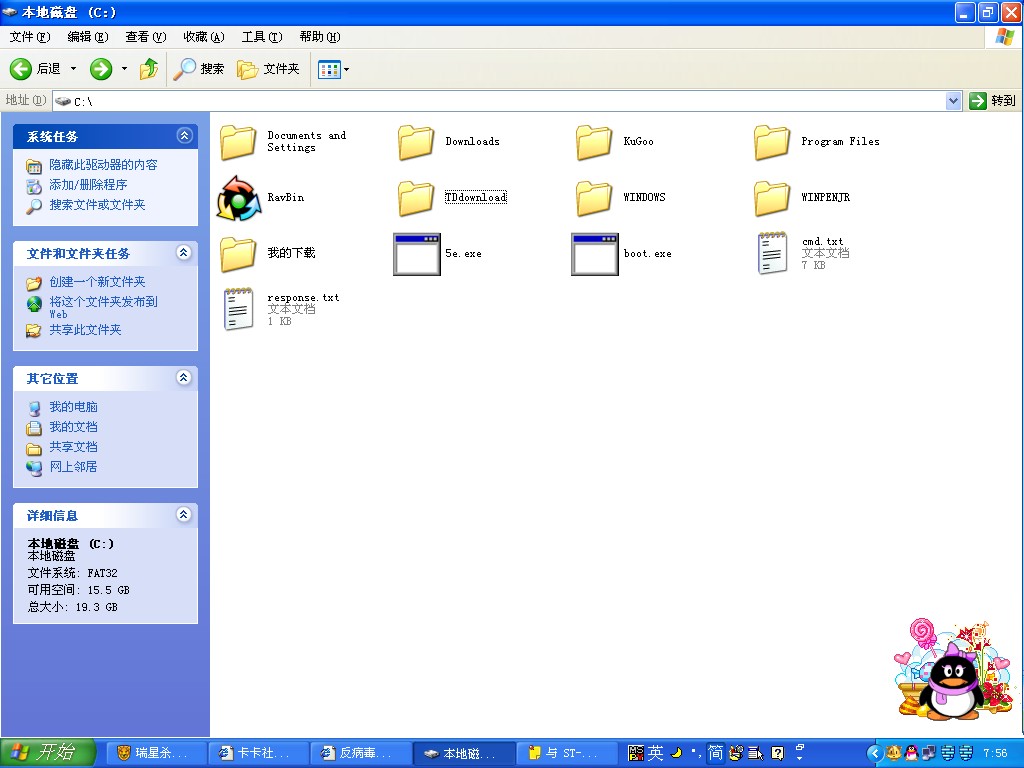
Task: Go up one folder level
Action: [x=149, y=69]
